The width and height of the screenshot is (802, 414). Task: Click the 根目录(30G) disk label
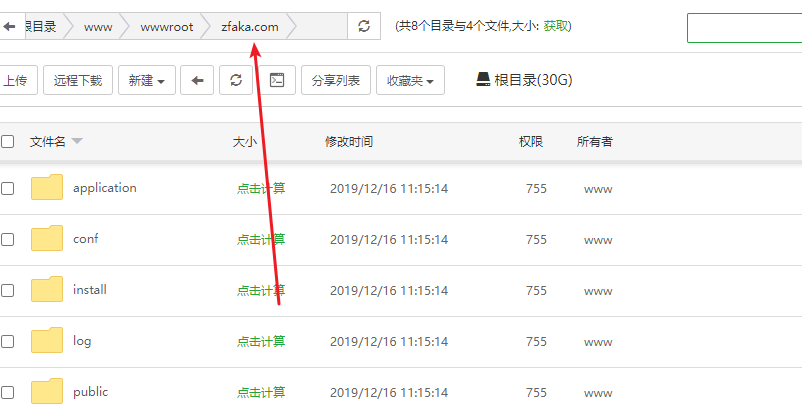[533, 80]
